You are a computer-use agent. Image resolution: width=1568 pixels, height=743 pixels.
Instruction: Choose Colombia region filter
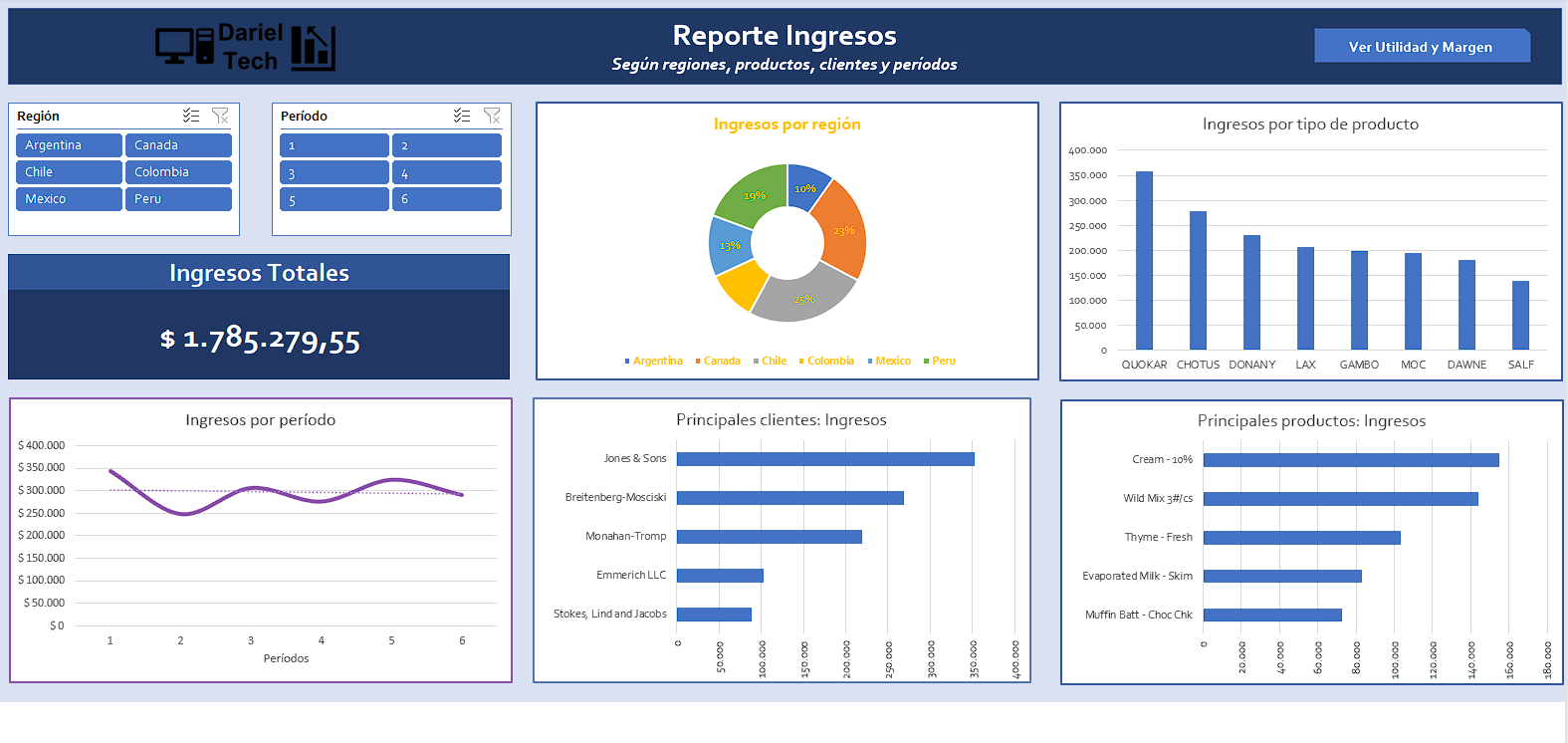[x=178, y=172]
